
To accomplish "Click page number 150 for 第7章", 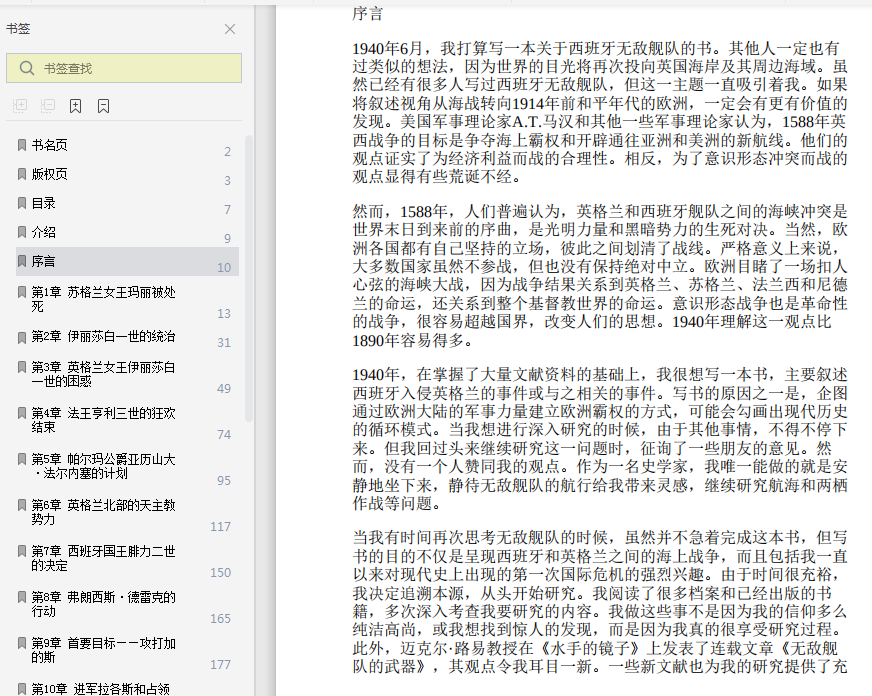I will (x=221, y=573).
